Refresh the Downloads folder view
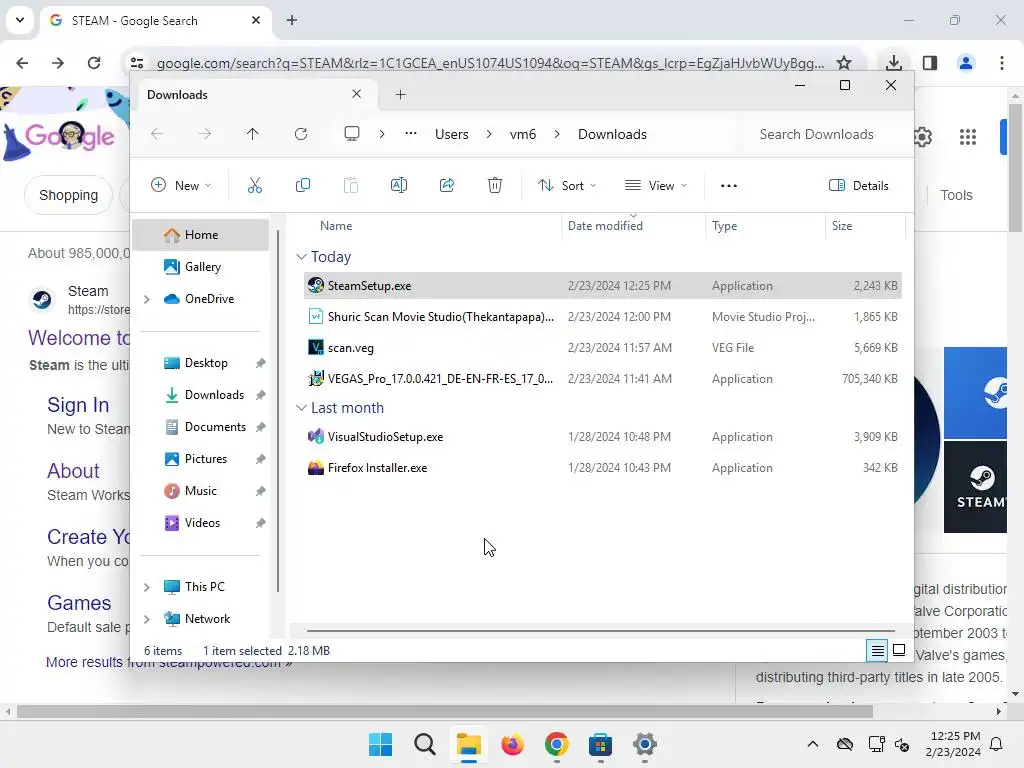The image size is (1024, 768). [x=301, y=134]
